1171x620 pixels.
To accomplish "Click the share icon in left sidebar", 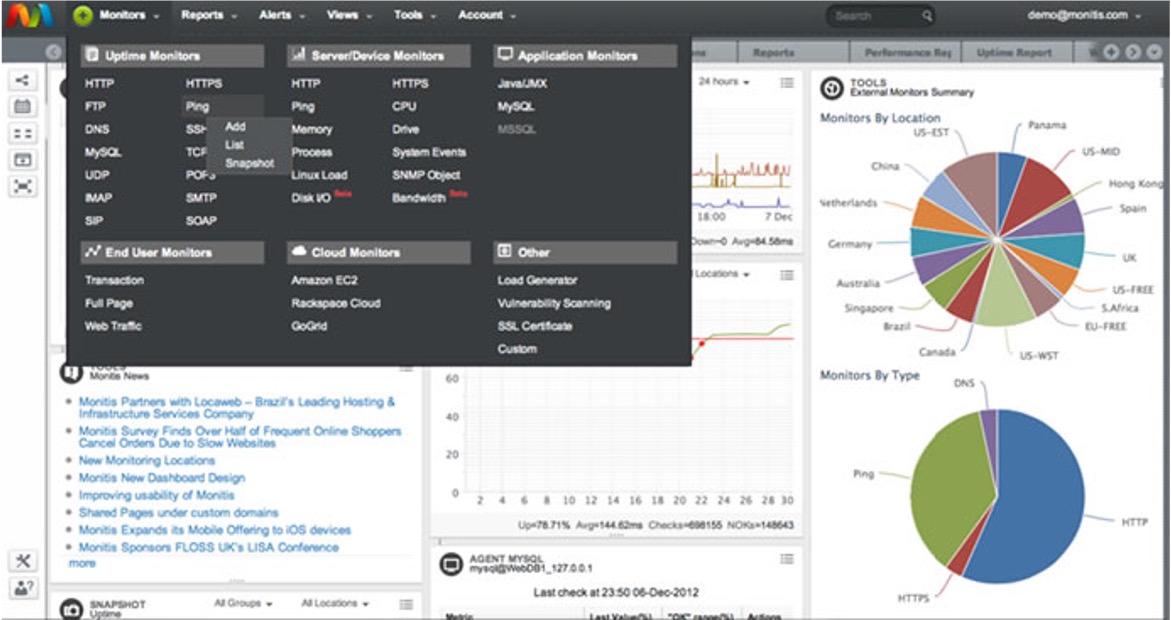I will pos(22,82).
